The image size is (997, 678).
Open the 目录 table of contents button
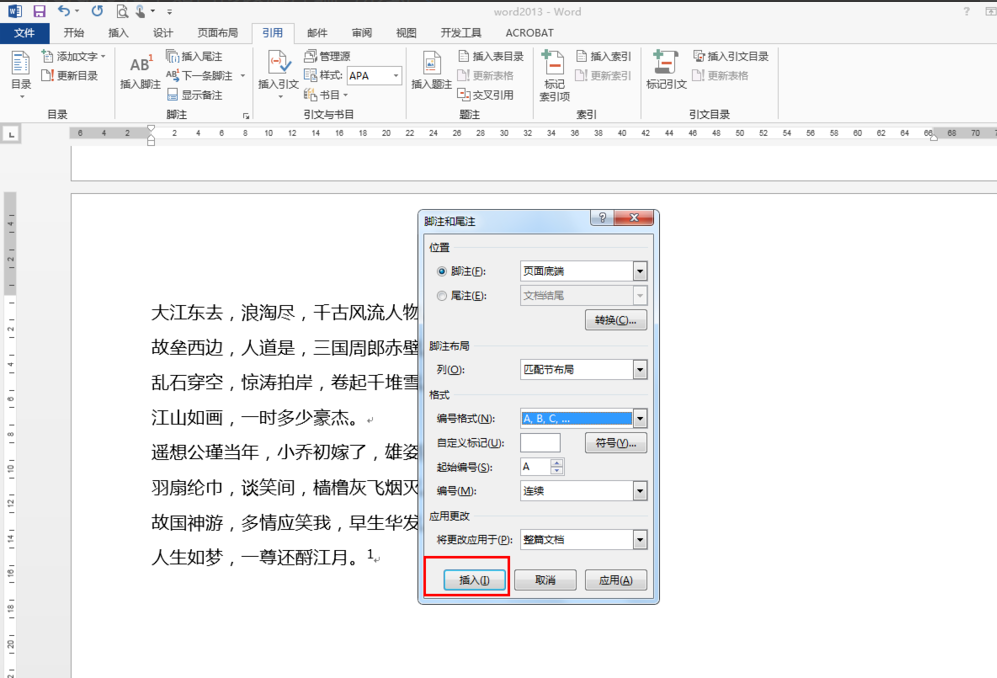pos(21,74)
